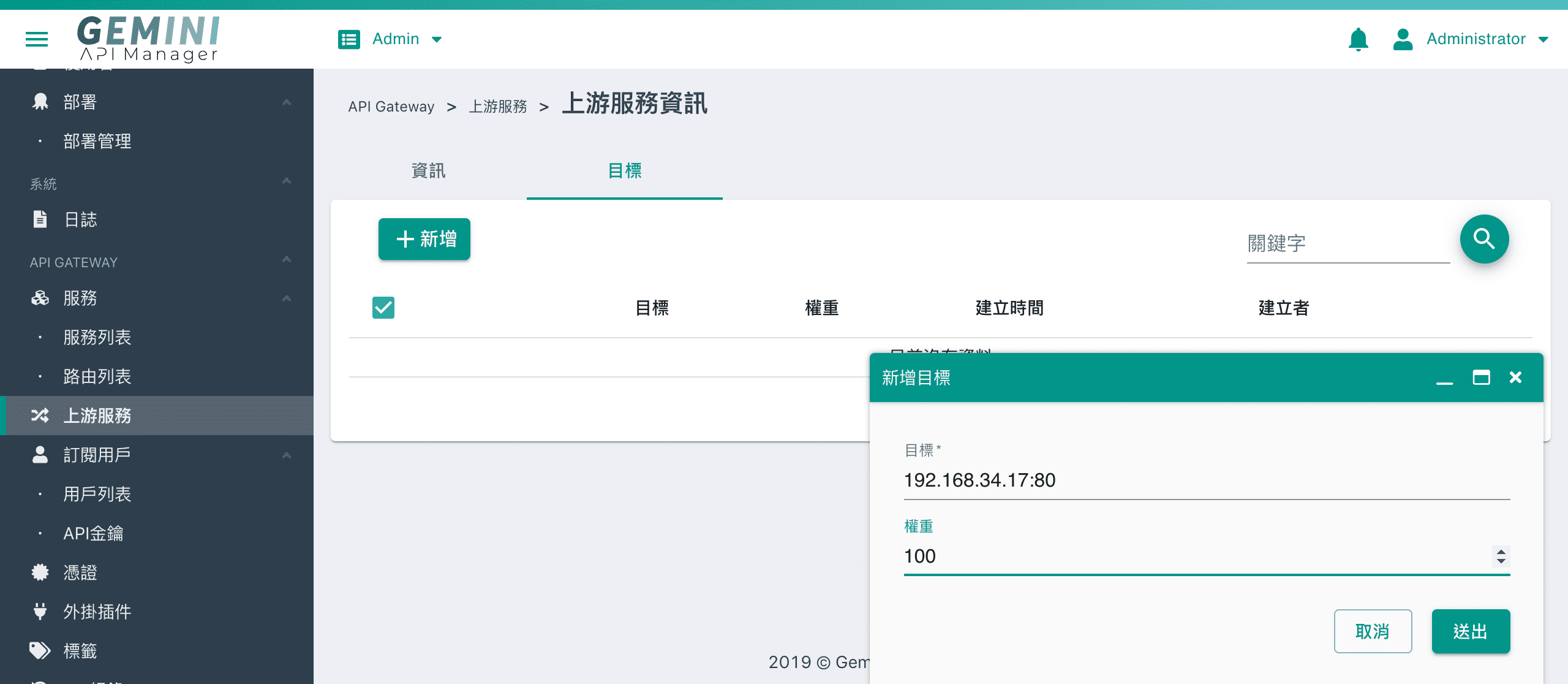Viewport: 1568px width, 684px height.
Task: Click the magnifier search button
Action: click(x=1484, y=239)
